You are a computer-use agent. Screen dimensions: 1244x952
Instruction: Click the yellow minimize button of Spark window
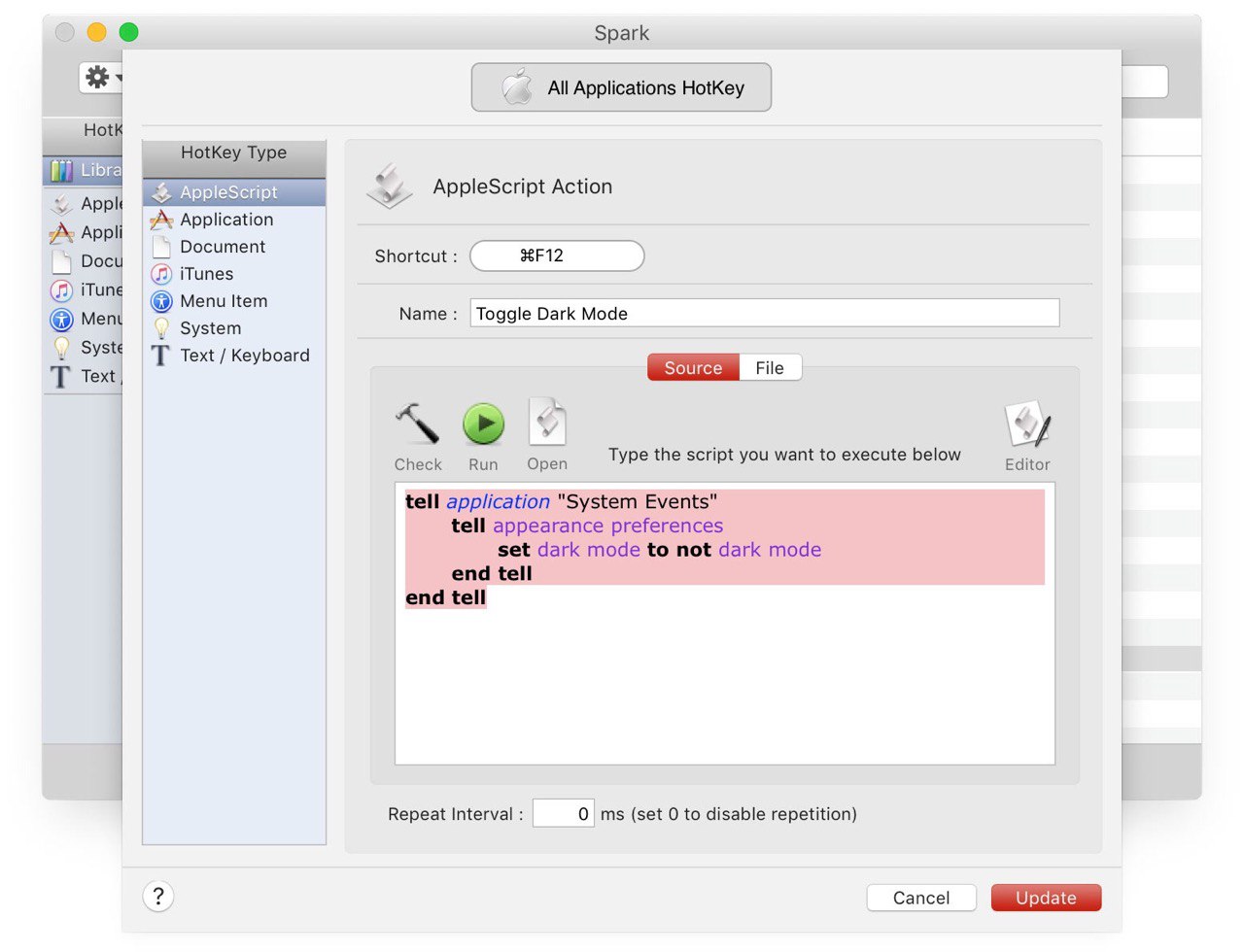96,32
